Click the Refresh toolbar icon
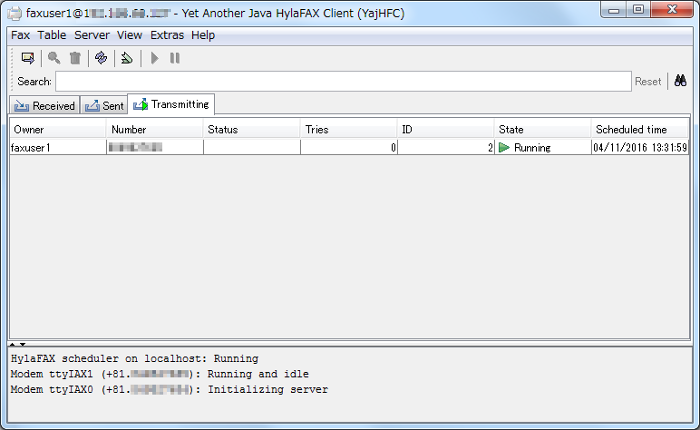 (x=101, y=58)
